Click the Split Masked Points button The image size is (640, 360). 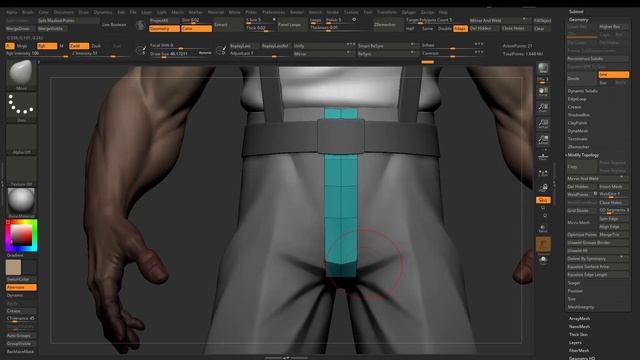tap(68, 20)
